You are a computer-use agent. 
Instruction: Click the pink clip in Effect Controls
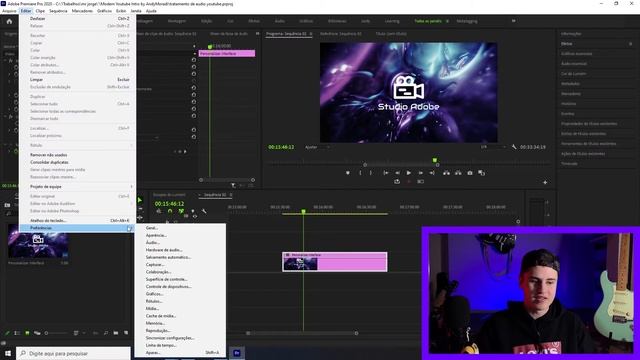(x=227, y=53)
